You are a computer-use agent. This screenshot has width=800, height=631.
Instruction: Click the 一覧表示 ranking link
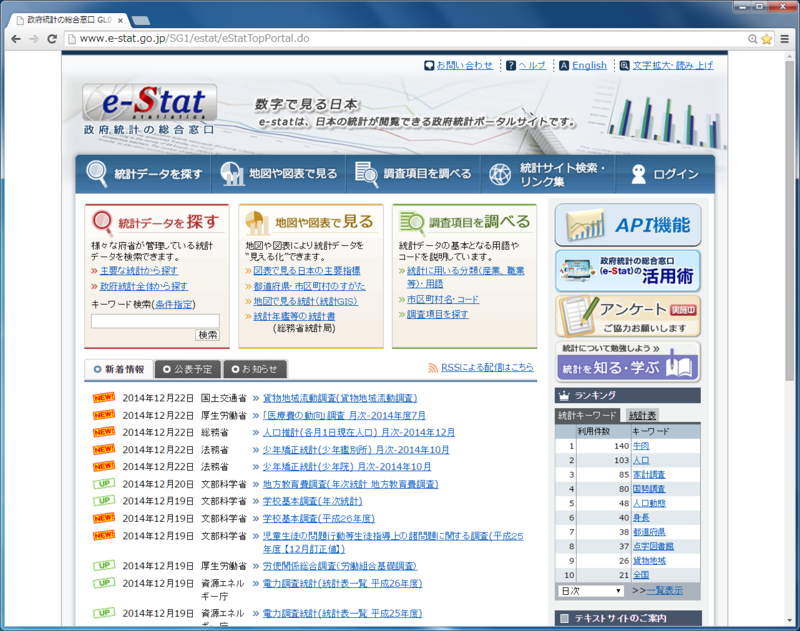(x=664, y=591)
